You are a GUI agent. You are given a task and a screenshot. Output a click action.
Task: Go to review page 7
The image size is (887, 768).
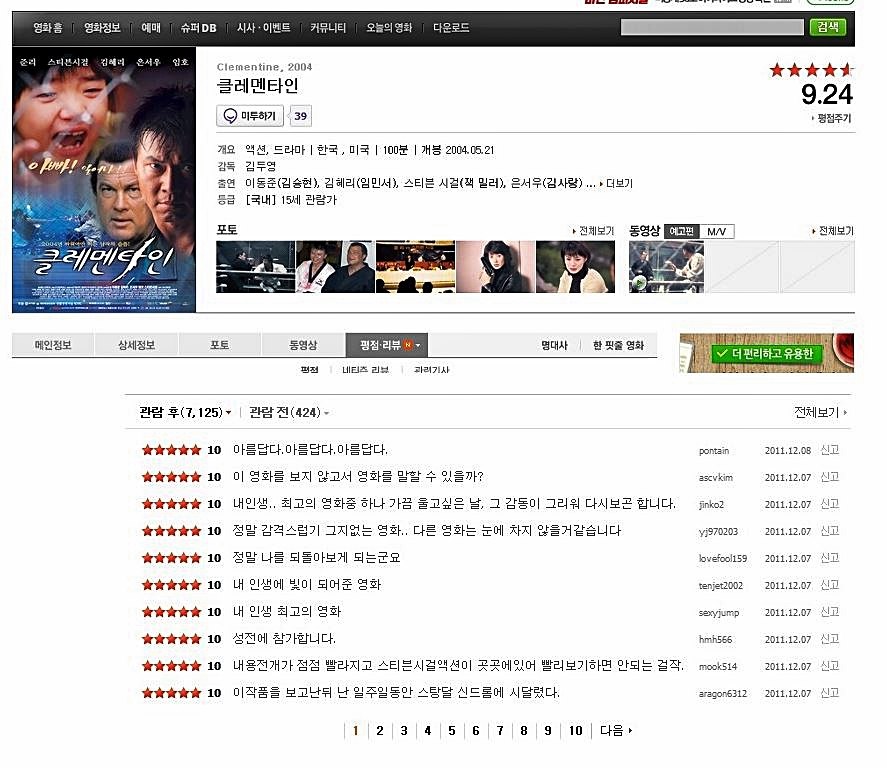tap(500, 731)
